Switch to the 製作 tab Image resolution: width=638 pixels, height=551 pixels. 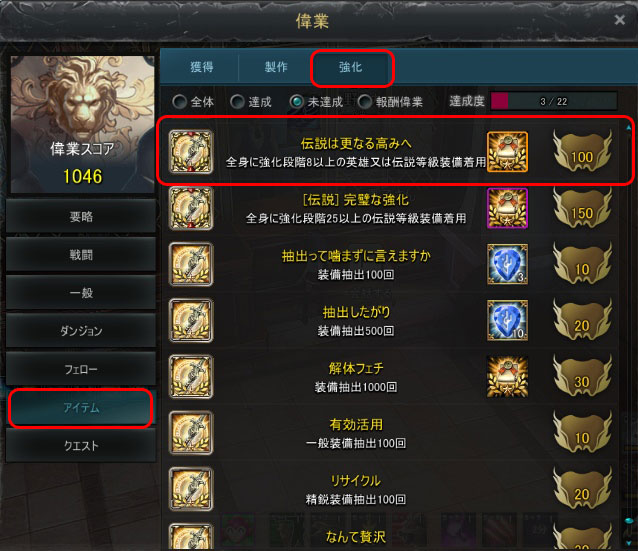pyautogui.click(x=276, y=67)
